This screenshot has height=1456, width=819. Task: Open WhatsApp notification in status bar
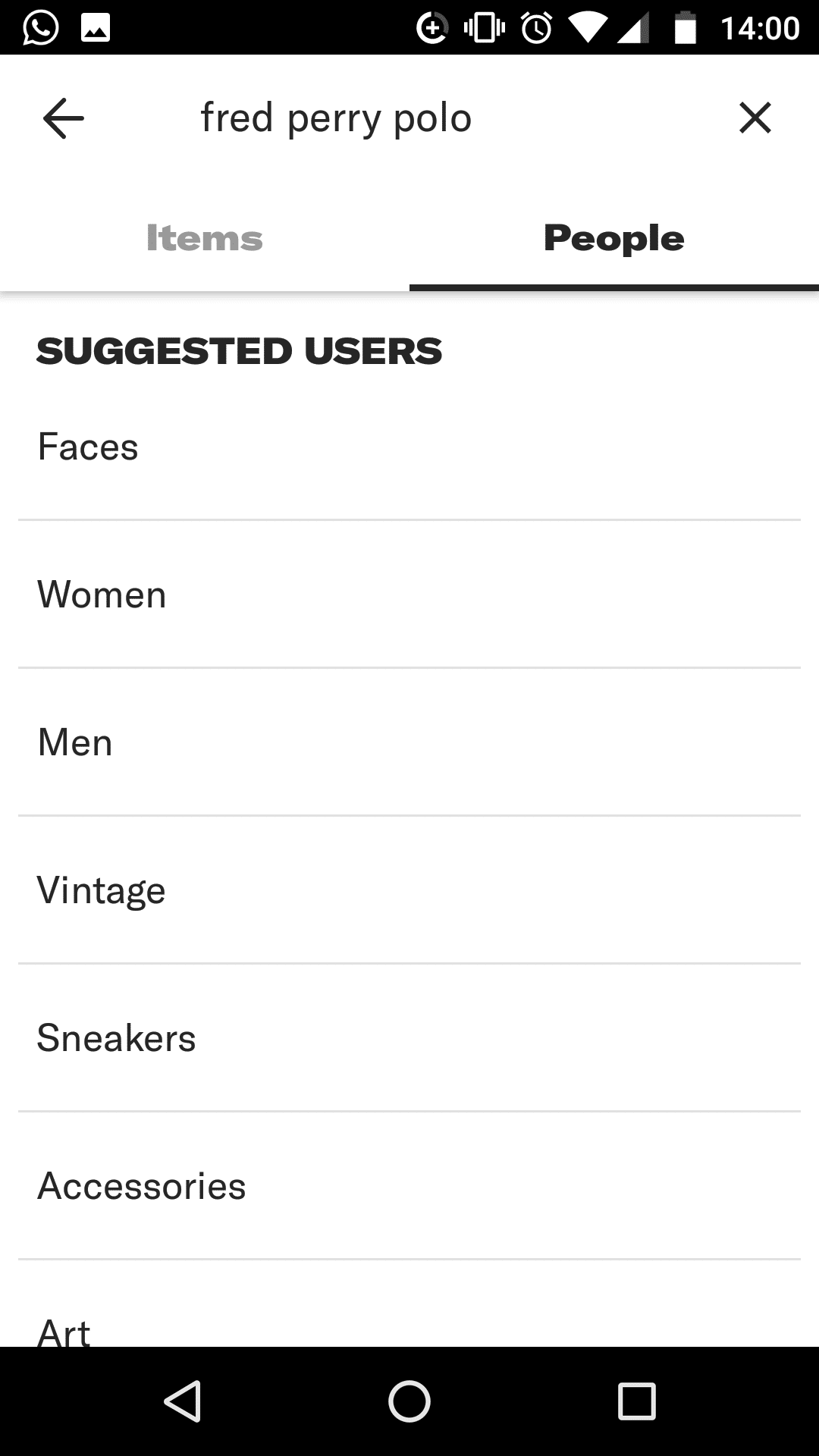click(41, 28)
